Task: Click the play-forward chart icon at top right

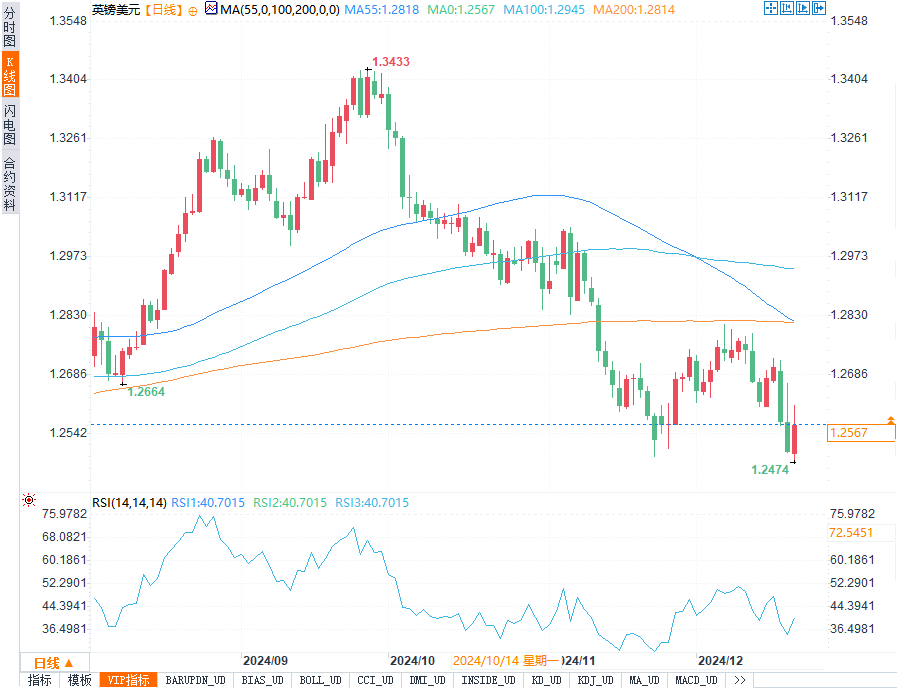Action: [x=803, y=8]
